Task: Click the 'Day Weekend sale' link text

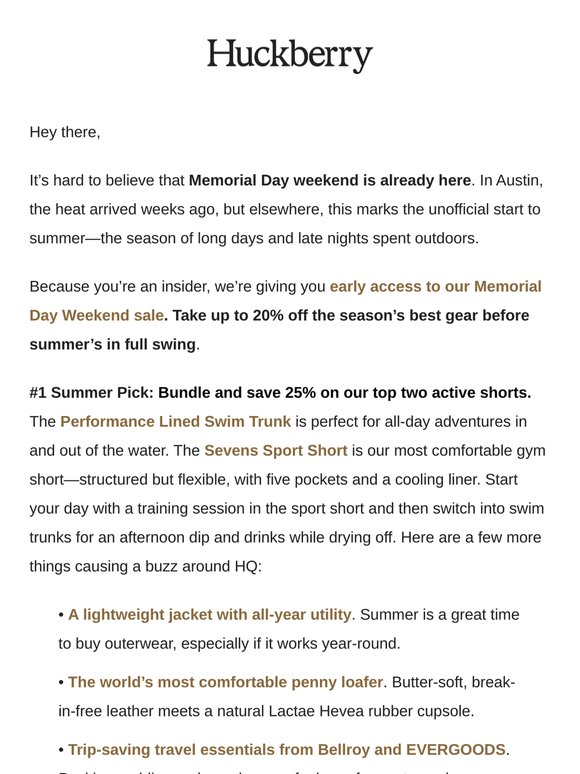Action: 97,315
